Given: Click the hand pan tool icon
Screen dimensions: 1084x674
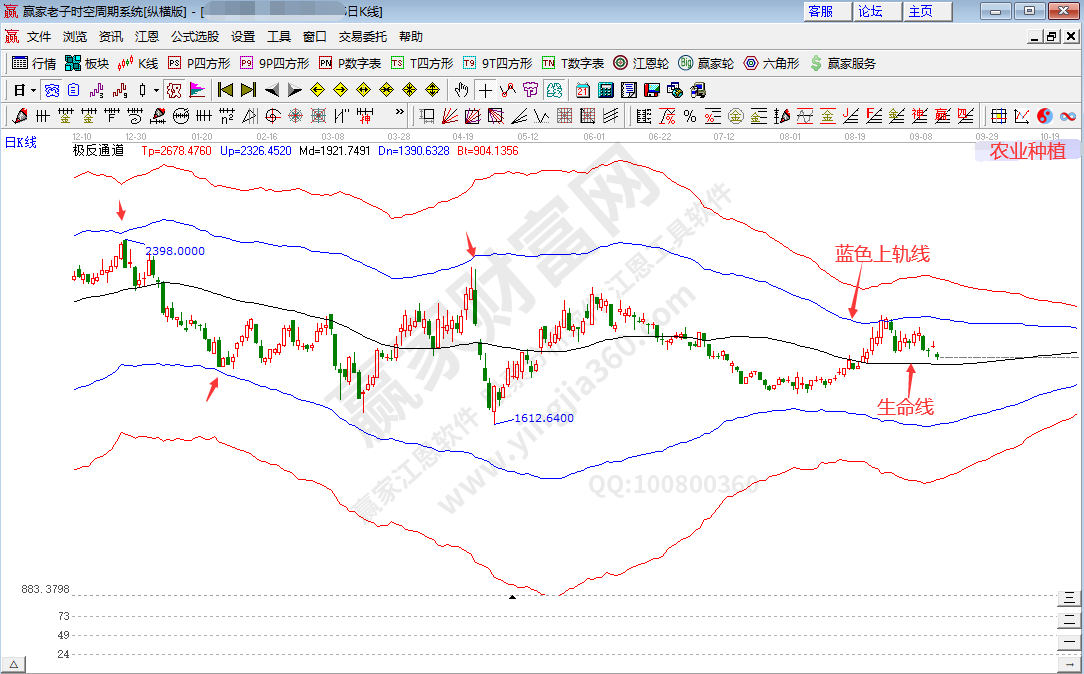Looking at the screenshot, I should click(x=462, y=90).
